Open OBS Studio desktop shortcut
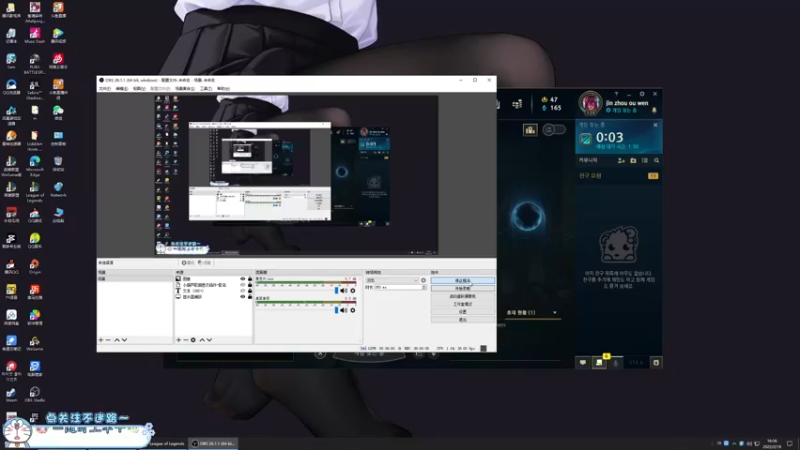 pos(35,394)
